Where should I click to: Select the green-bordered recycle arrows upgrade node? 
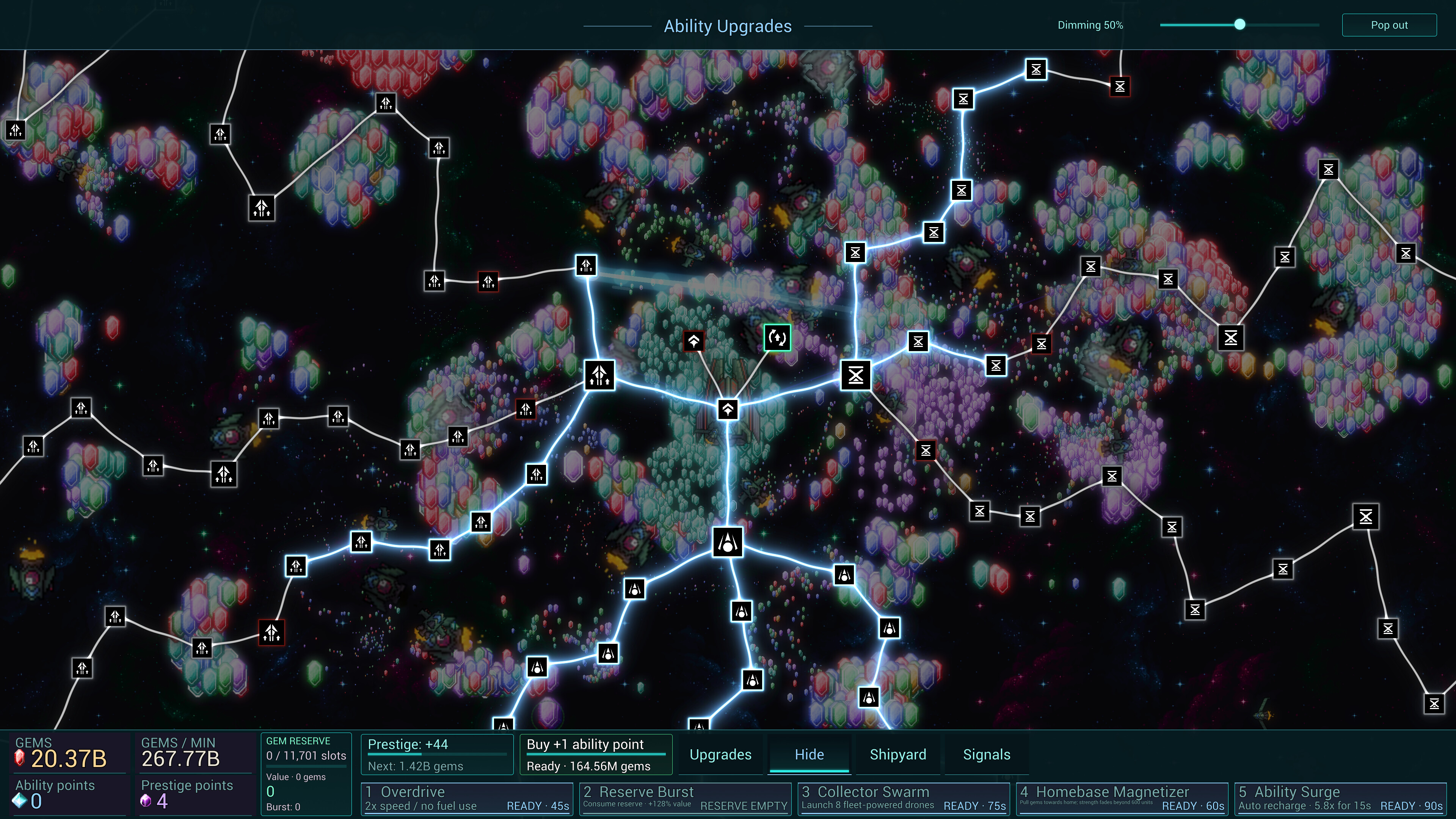[x=777, y=337]
